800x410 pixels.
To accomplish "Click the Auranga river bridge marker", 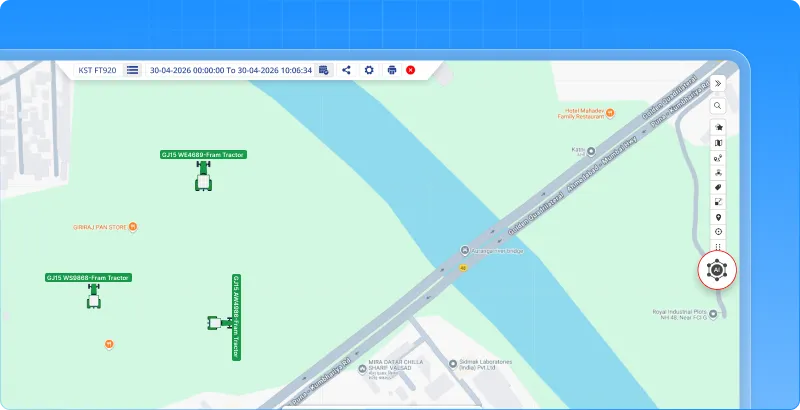I will pos(465,250).
